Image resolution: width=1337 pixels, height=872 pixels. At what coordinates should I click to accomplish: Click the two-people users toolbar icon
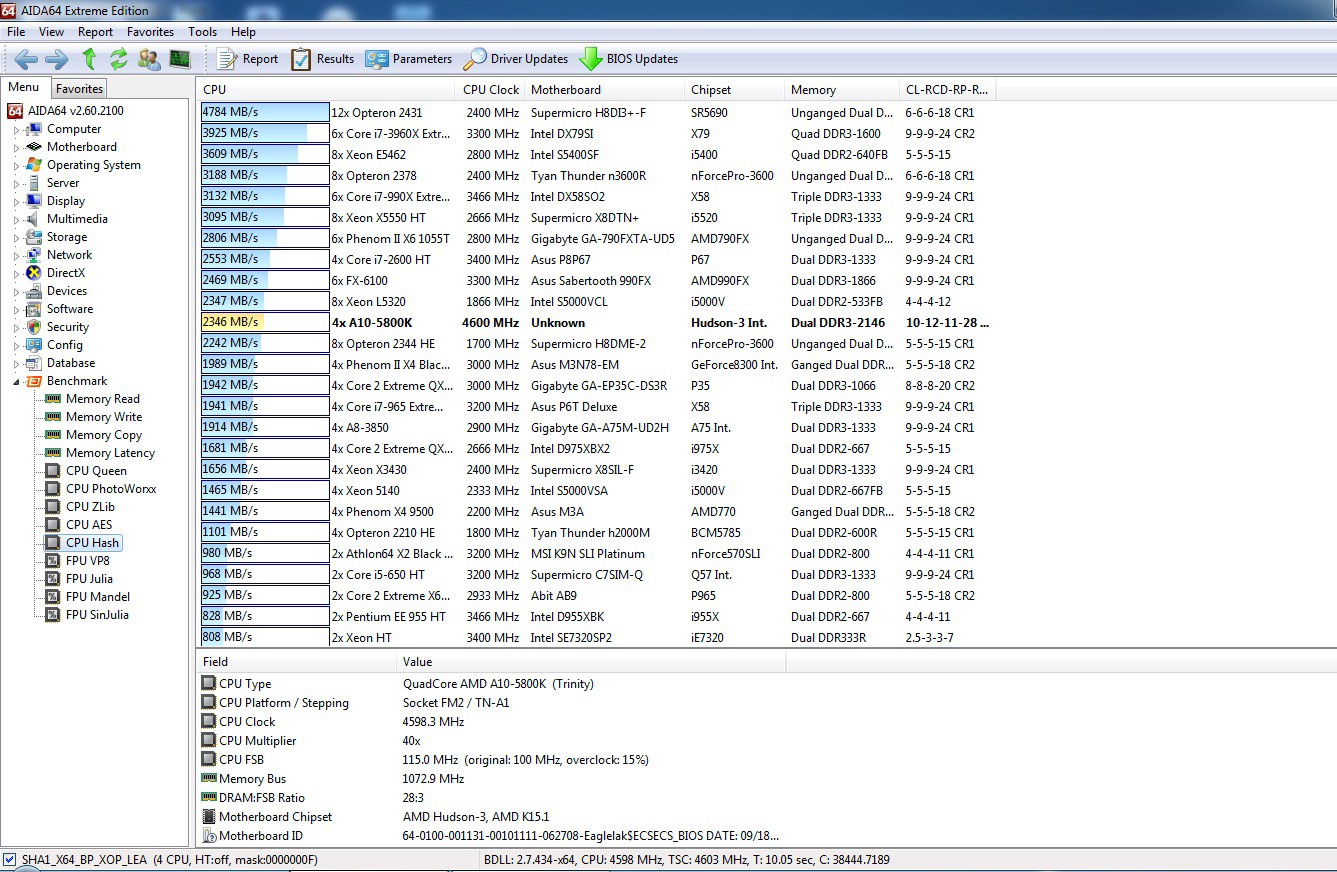(149, 59)
